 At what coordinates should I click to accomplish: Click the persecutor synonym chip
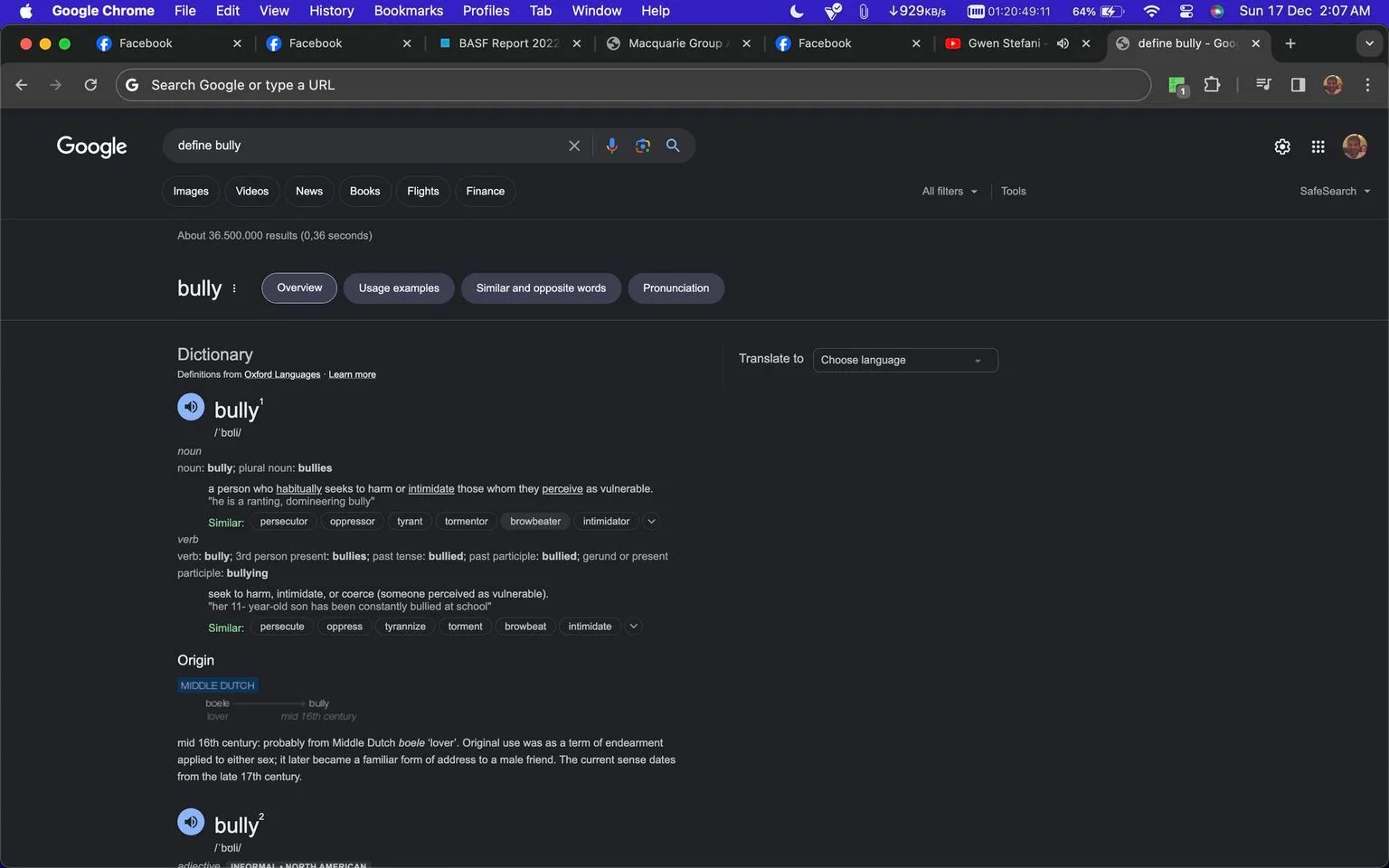[x=284, y=522]
